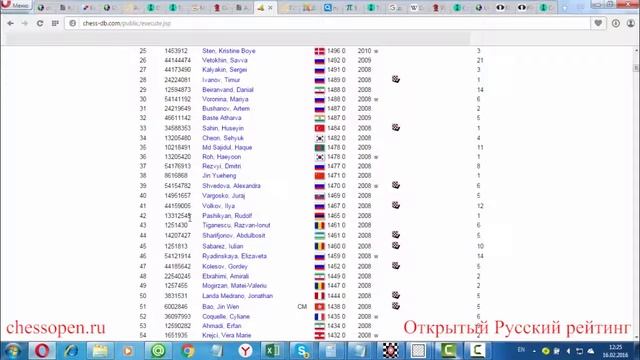Open the taskbar clock showing 12:25
Viewport: 640px width, 360px height.
point(615,351)
